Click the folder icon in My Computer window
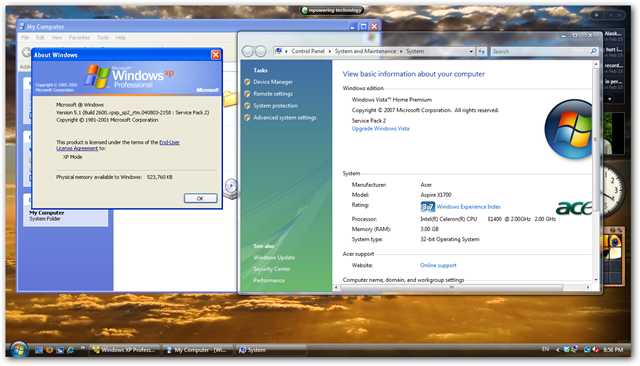 pos(231,99)
